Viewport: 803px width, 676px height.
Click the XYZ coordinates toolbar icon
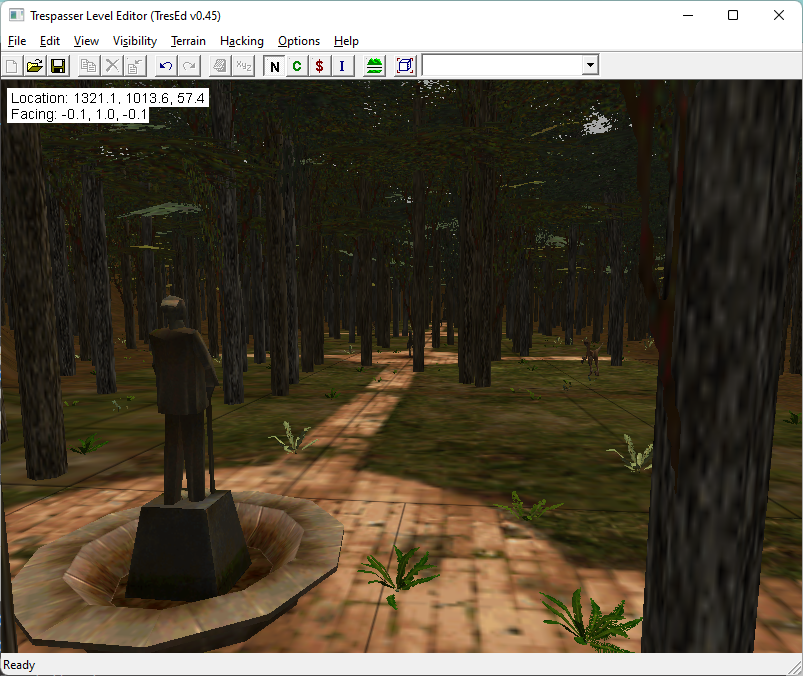pyautogui.click(x=243, y=66)
